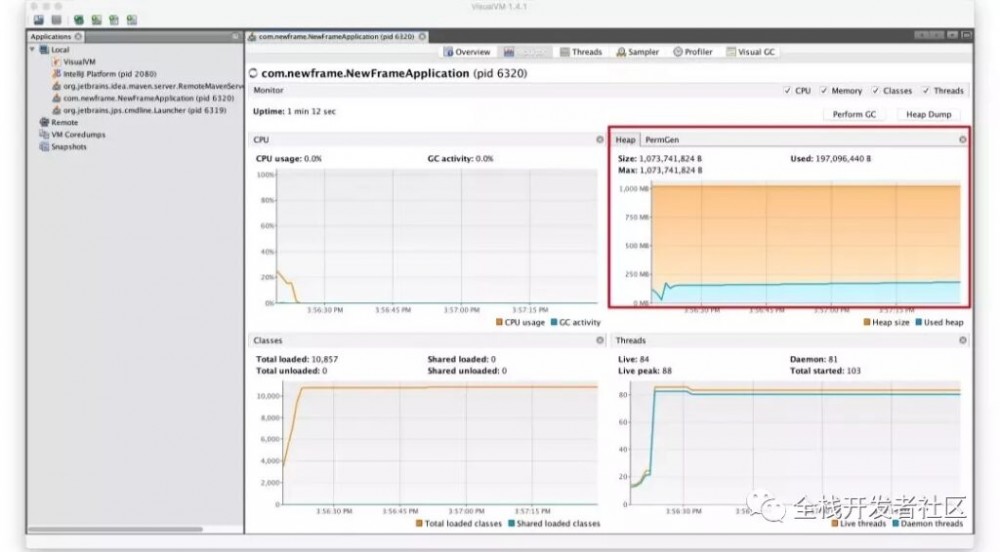
Task: Select the IntelliJ Platform process icon
Action: (x=56, y=74)
